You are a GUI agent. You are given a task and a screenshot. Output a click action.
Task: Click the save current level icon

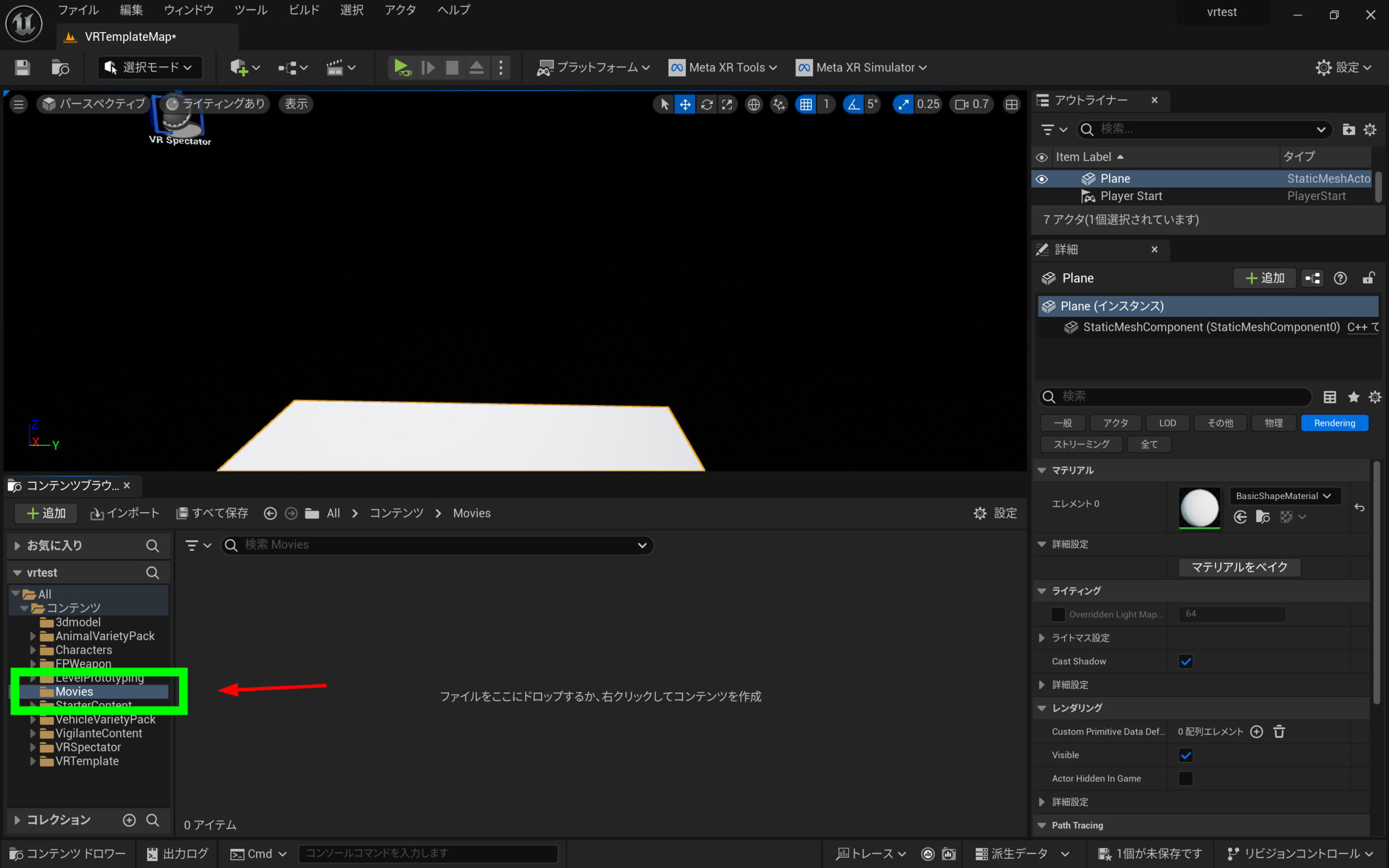tap(22, 68)
